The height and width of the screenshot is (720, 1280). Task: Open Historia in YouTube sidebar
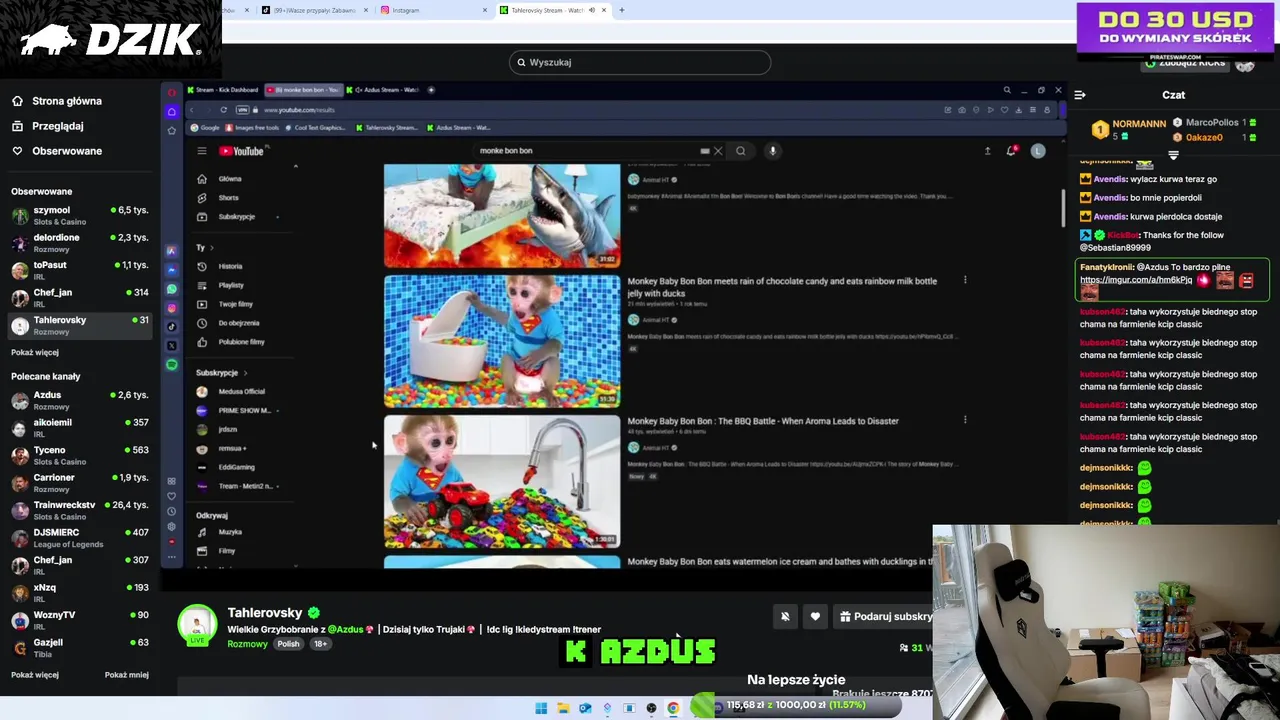[230, 266]
